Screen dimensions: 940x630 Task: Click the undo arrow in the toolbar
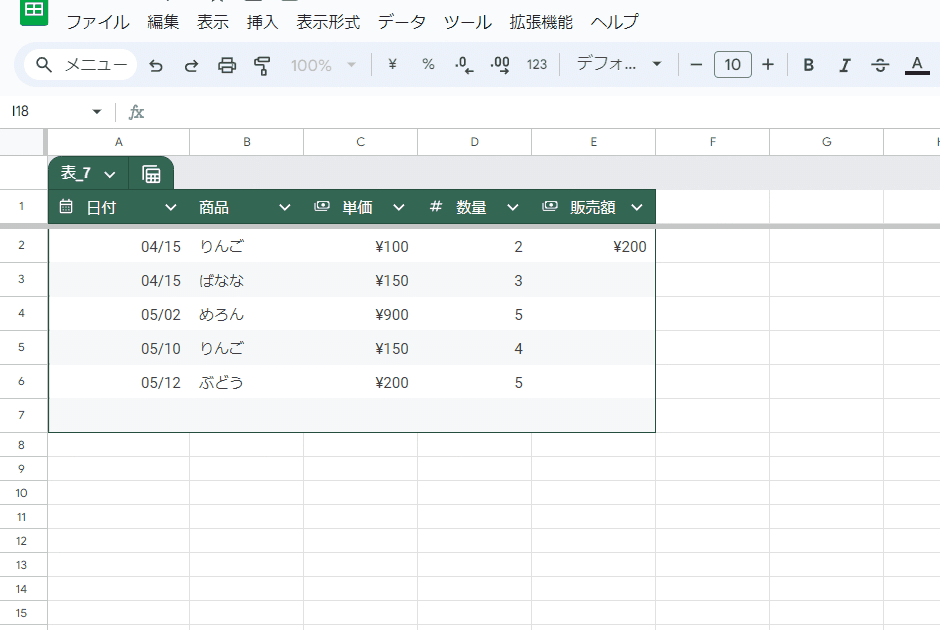(156, 65)
